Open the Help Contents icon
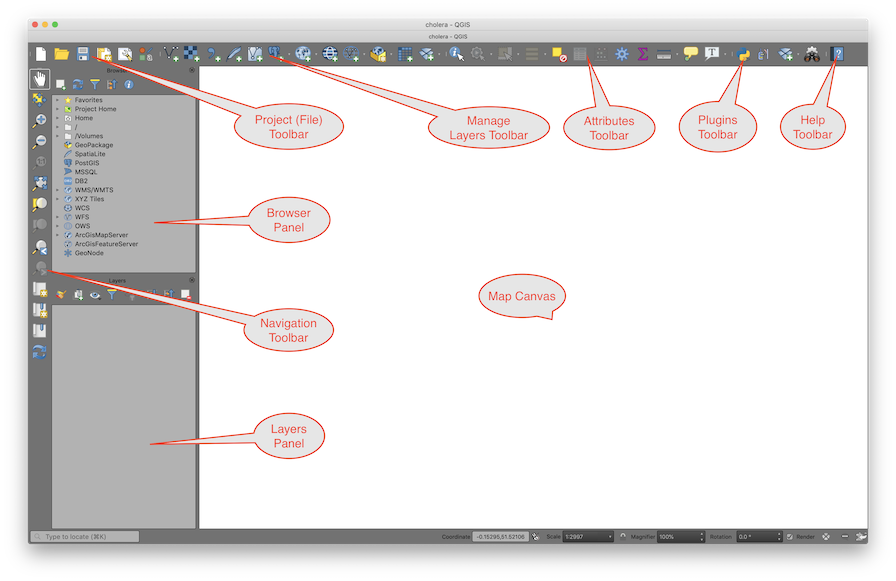Screen dimensions: 896x581 [837, 54]
